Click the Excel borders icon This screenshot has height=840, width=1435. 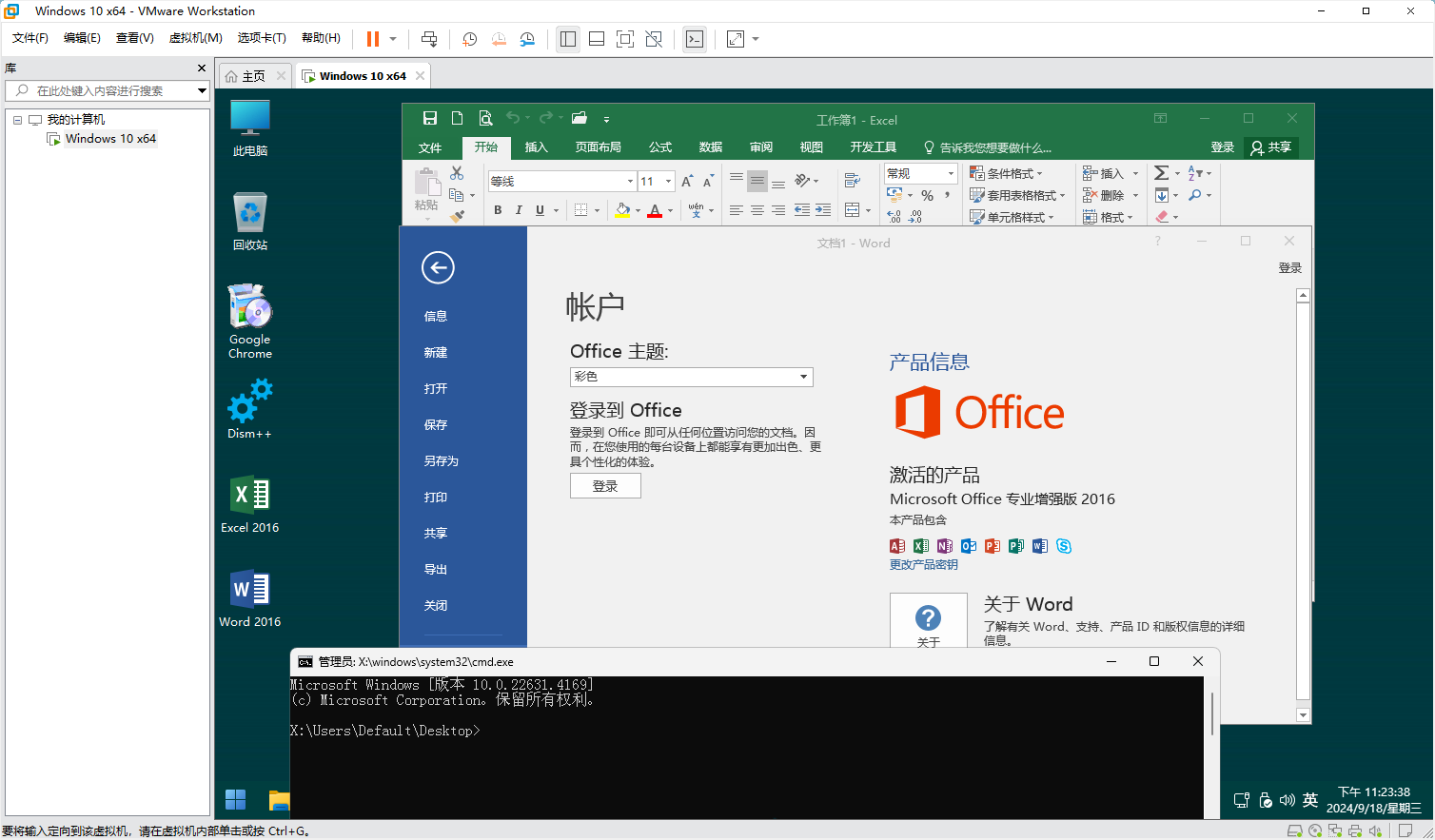(581, 210)
